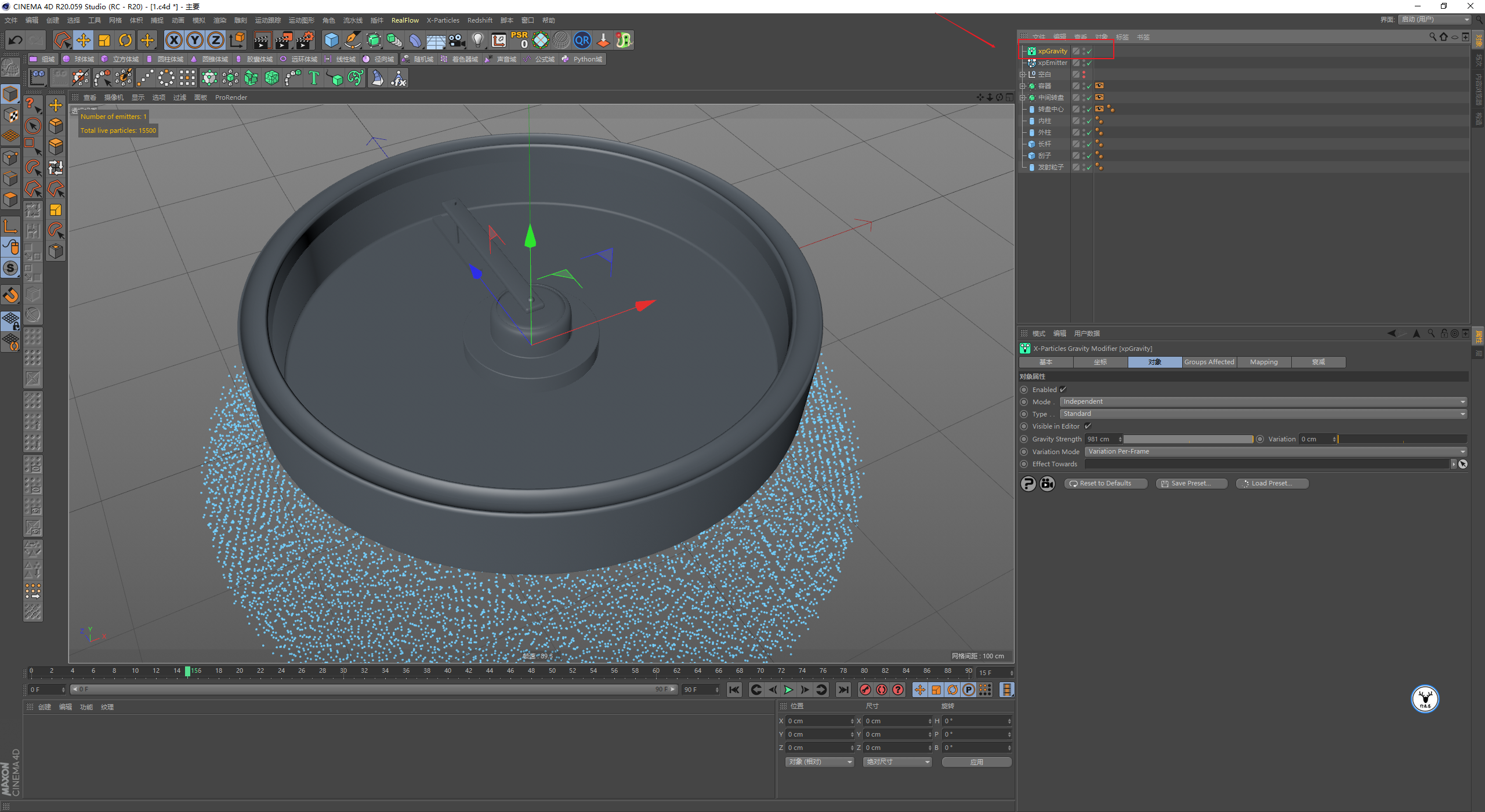Open the X-Particles menu
This screenshot has width=1485, height=812.
pyautogui.click(x=443, y=20)
